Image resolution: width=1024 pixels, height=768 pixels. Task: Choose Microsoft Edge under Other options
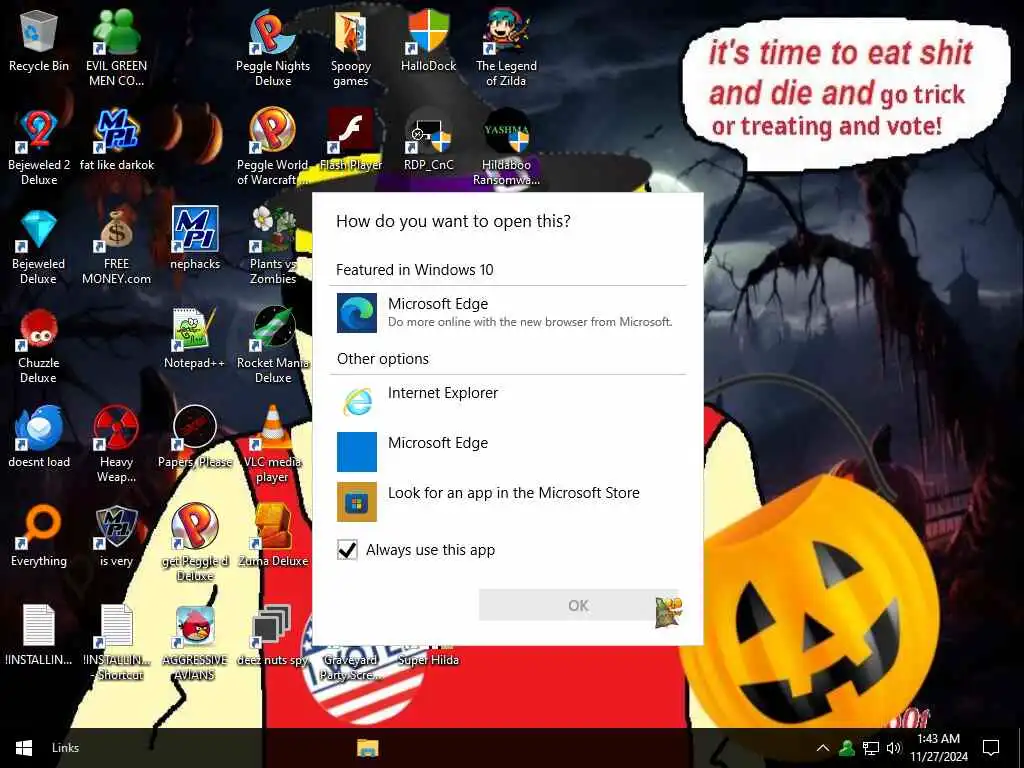508,451
